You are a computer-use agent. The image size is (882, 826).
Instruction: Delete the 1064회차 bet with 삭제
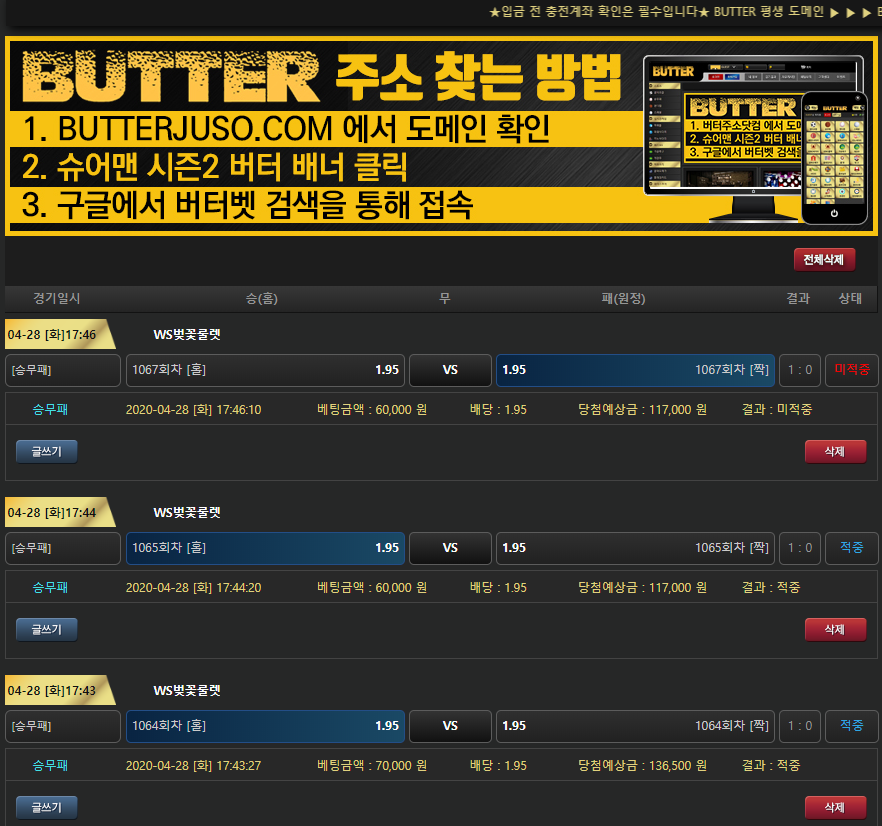[835, 808]
